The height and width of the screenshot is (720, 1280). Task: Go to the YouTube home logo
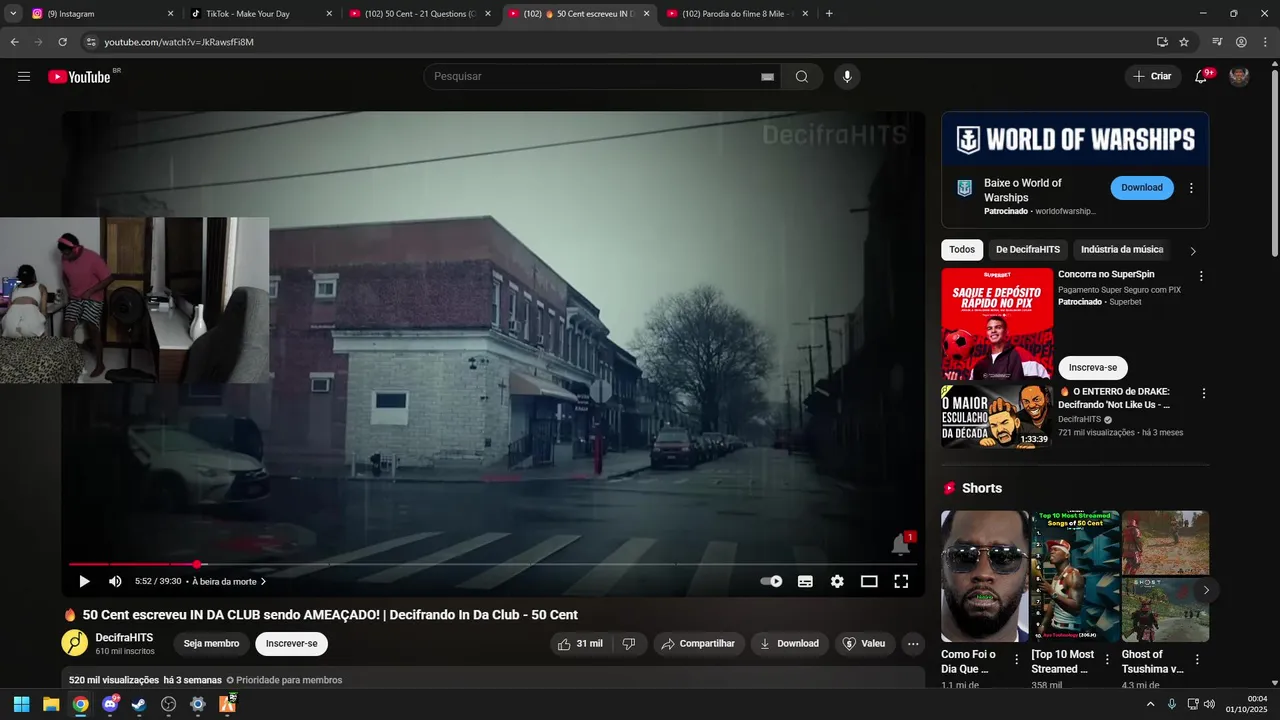point(79,77)
